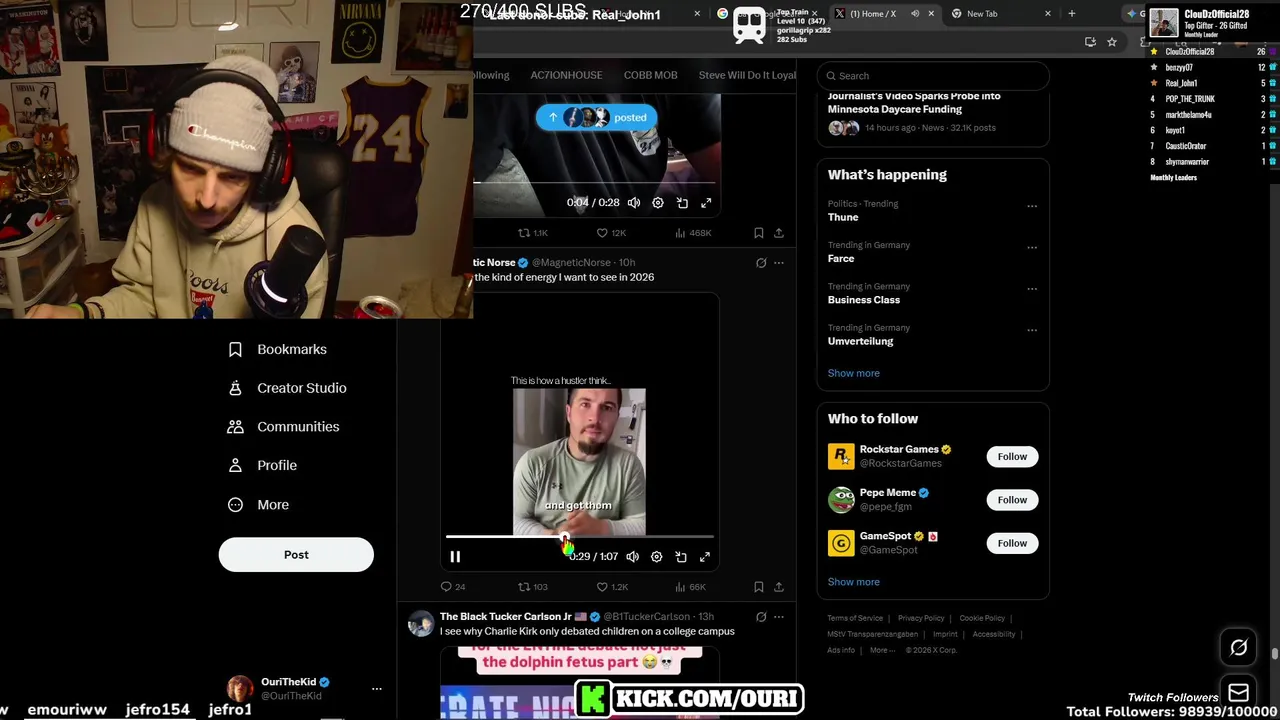Open the Black Tucker Carlson post video thumbnail
Image resolution: width=1280 pixels, height=720 pixels.
(x=580, y=683)
